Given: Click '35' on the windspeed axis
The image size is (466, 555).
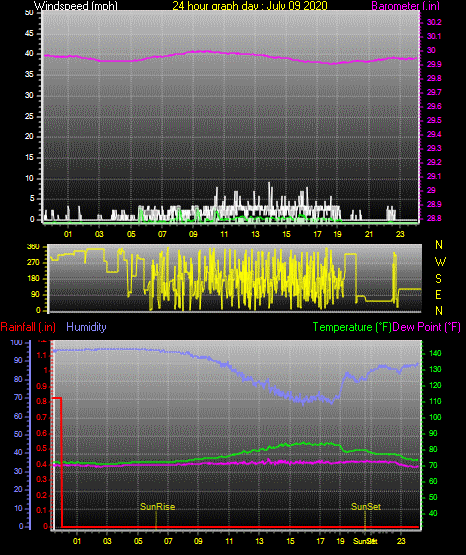Looking at the screenshot, I should [29, 74].
